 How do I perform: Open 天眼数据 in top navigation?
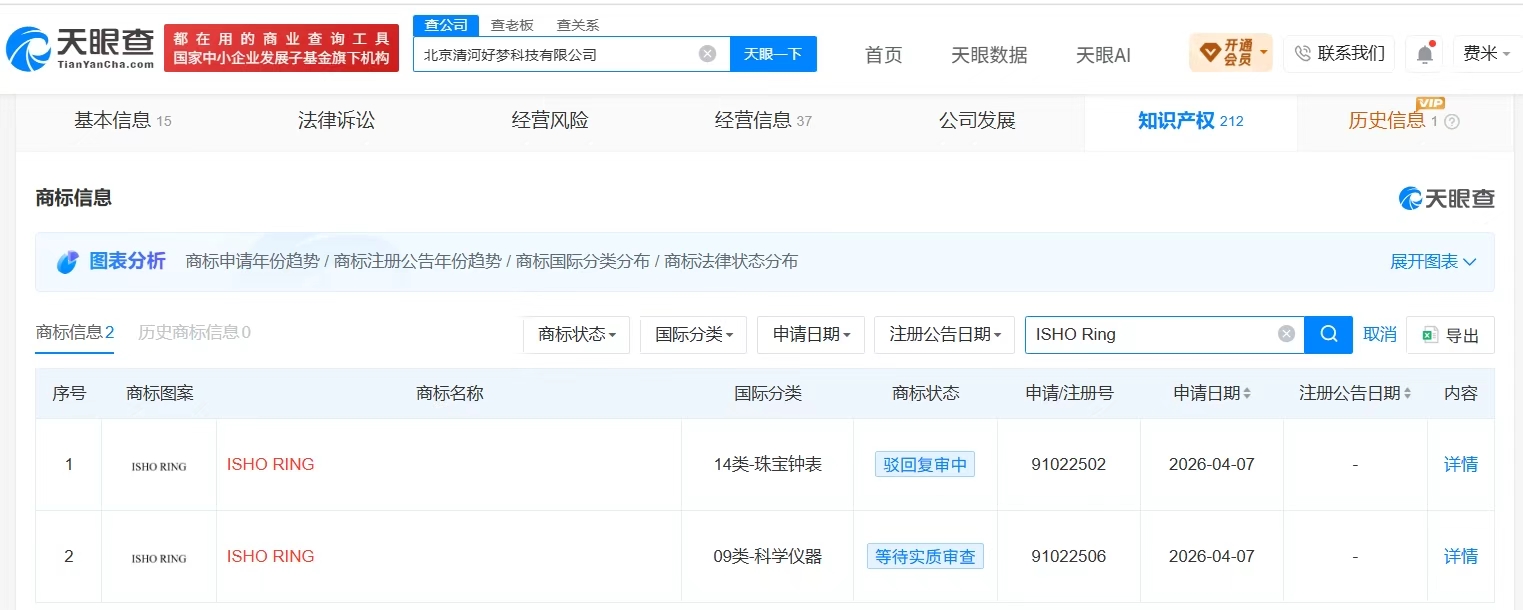click(989, 55)
